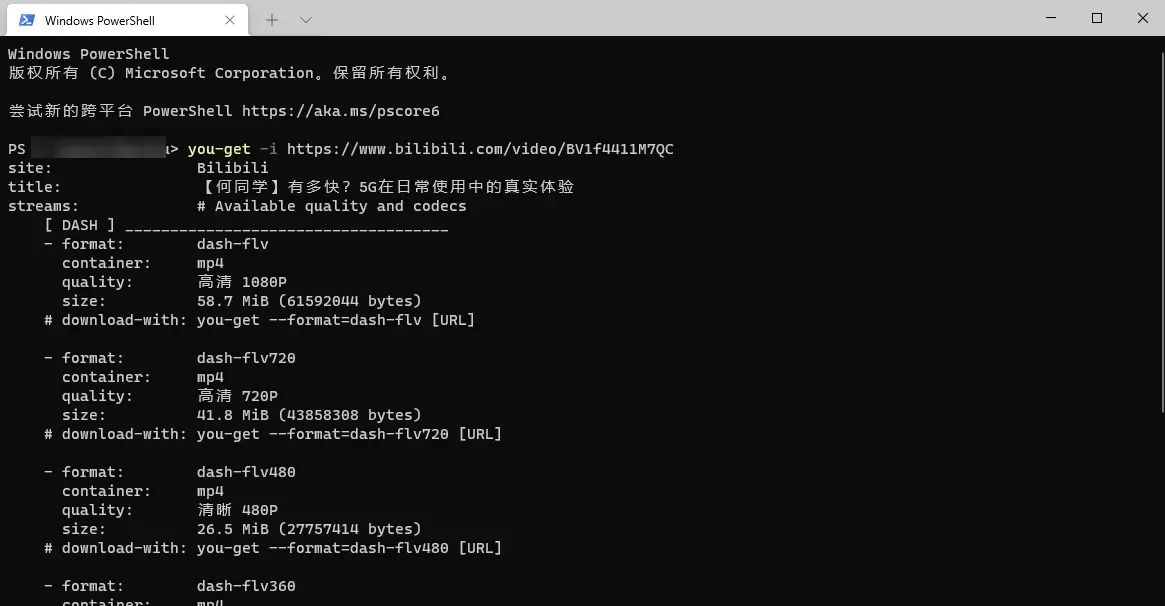
Task: Open a new terminal tab with the plus button
Action: [274, 19]
